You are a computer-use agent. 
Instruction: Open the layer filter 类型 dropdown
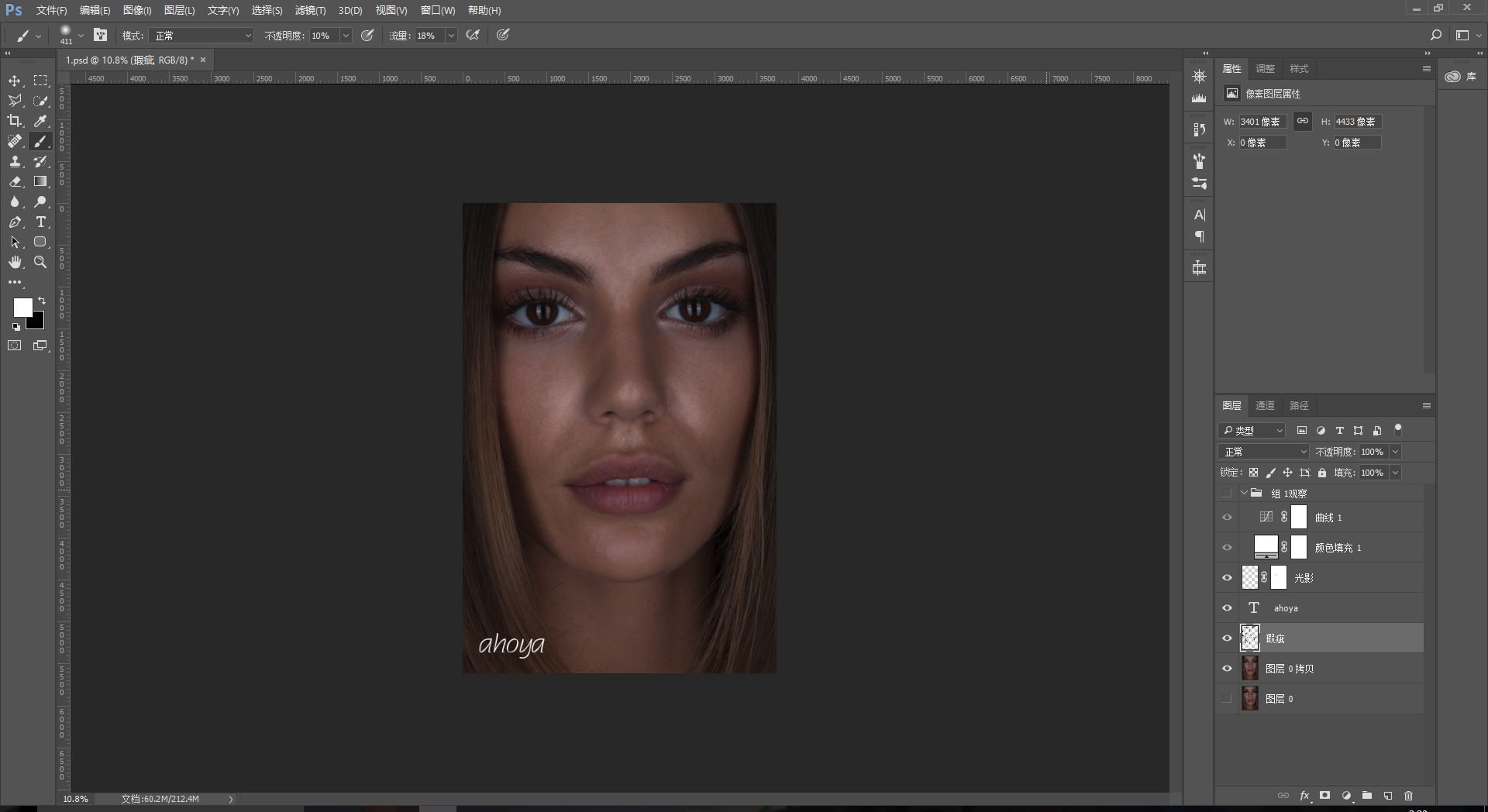(1252, 430)
